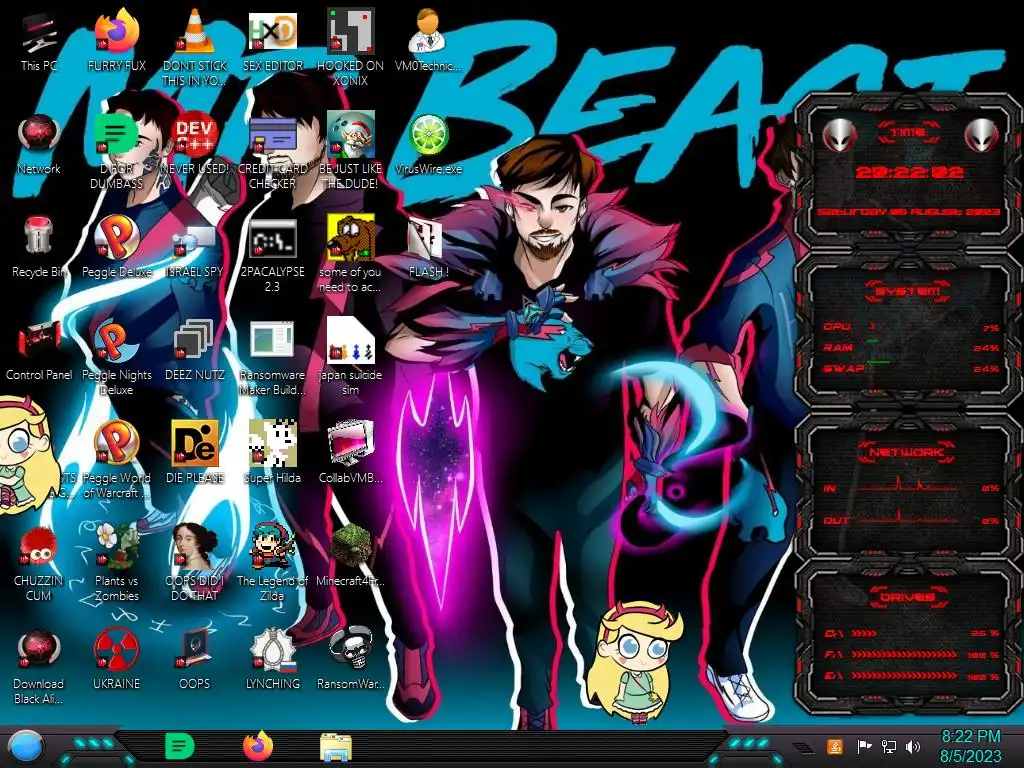Select the VLC cone desktop shortcut
Viewport: 1024px width, 768px height.
coord(195,47)
